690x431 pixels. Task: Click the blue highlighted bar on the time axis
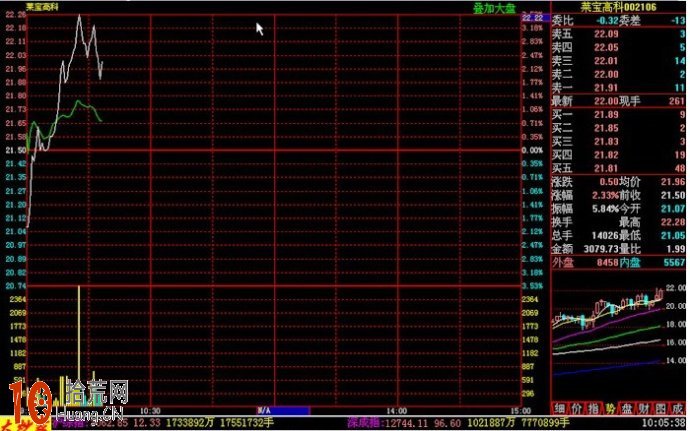click(283, 411)
